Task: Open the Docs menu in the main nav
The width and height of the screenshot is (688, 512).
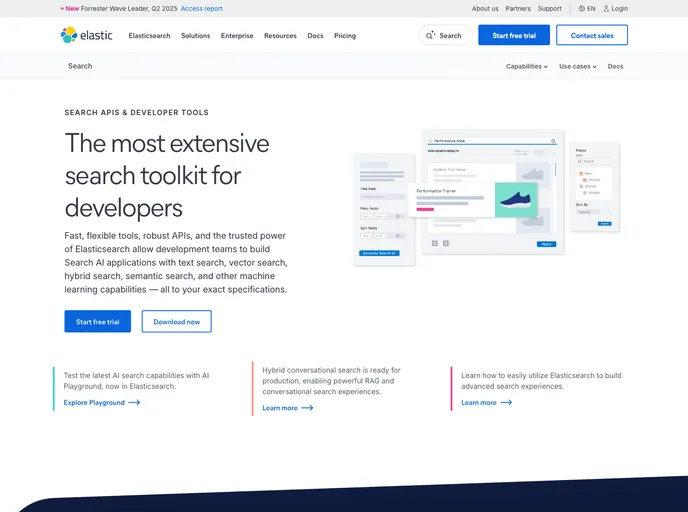Action: tap(315, 36)
